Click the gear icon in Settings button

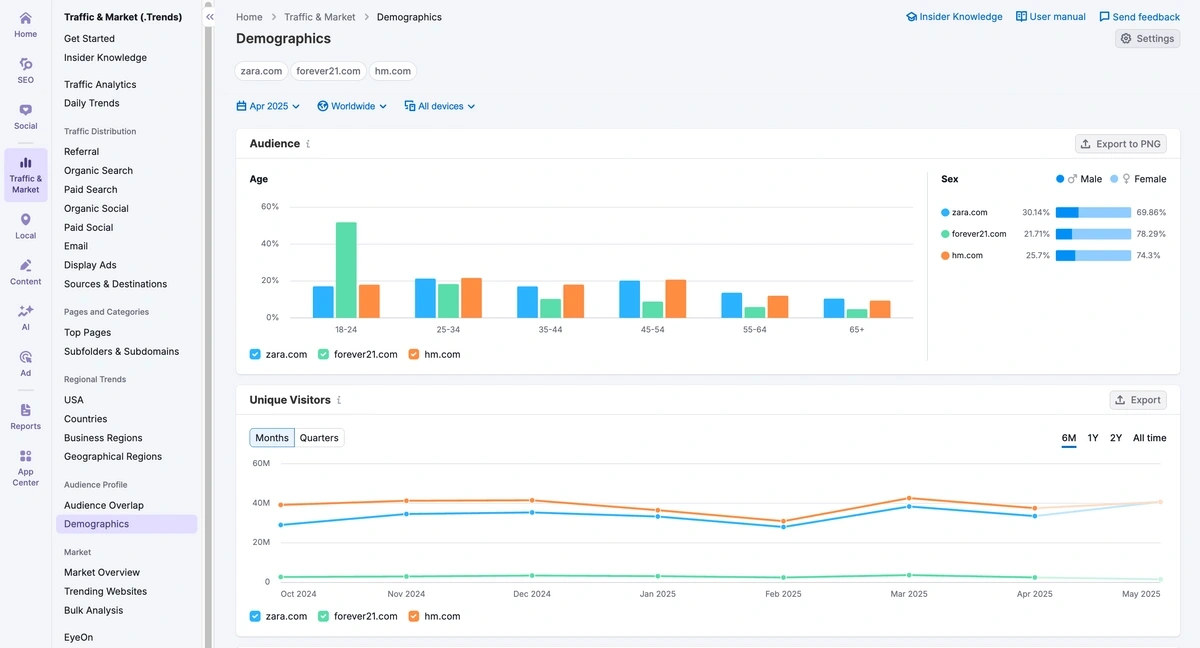point(1126,38)
